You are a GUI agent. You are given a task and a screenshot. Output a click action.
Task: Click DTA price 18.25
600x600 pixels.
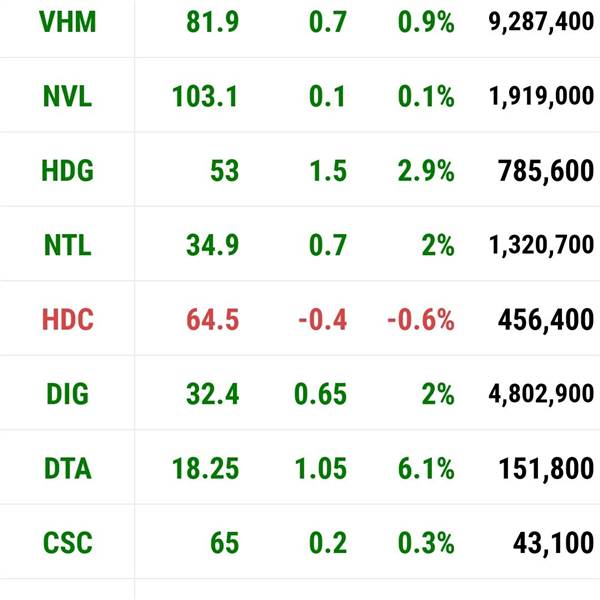pyautogui.click(x=205, y=468)
